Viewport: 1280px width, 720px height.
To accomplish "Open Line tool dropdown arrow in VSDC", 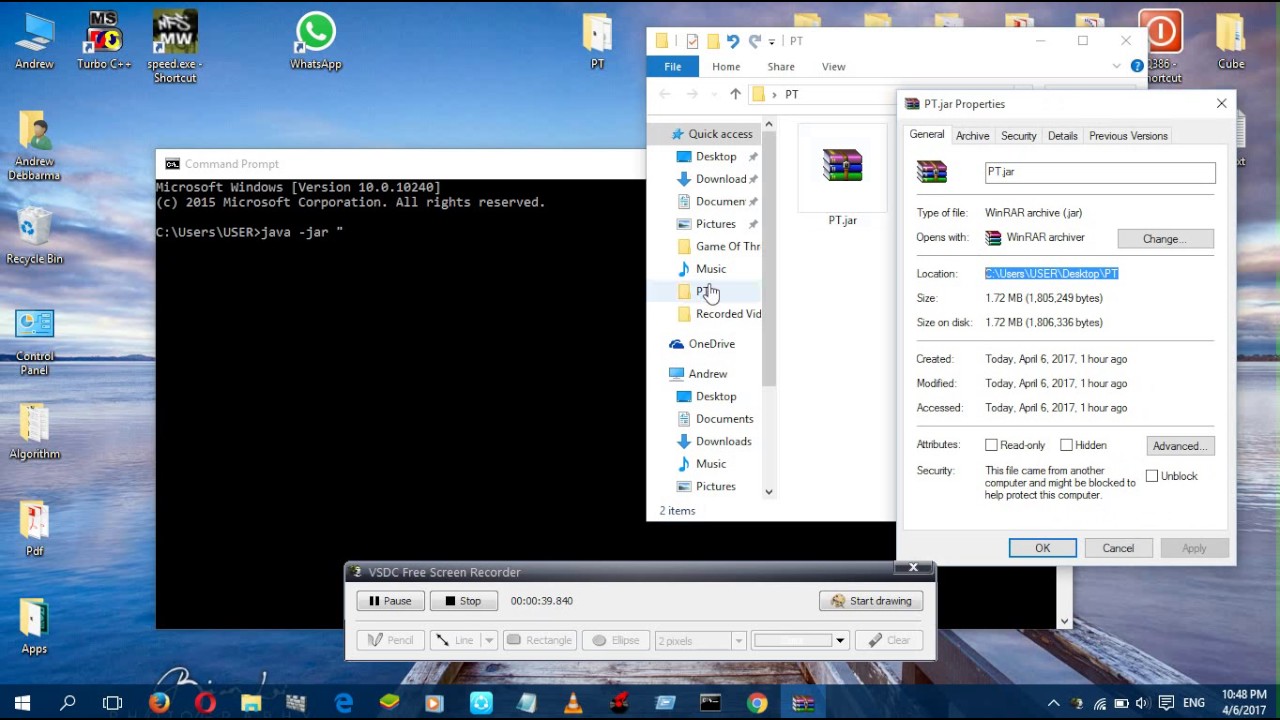I will [489, 640].
